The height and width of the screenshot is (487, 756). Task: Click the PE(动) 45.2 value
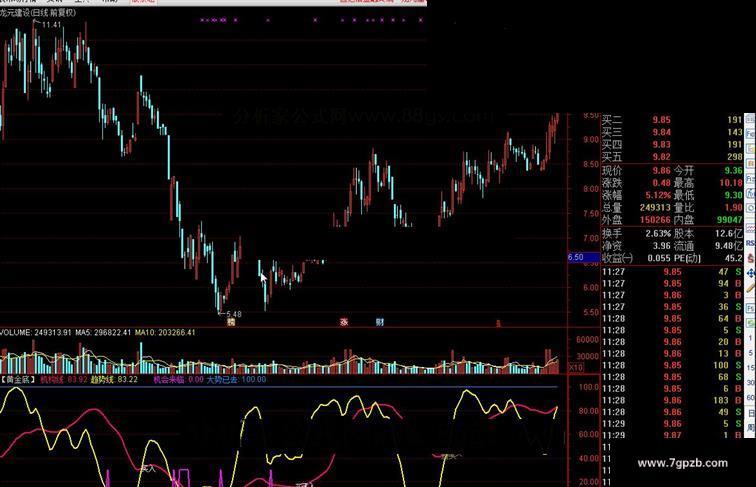pos(733,258)
